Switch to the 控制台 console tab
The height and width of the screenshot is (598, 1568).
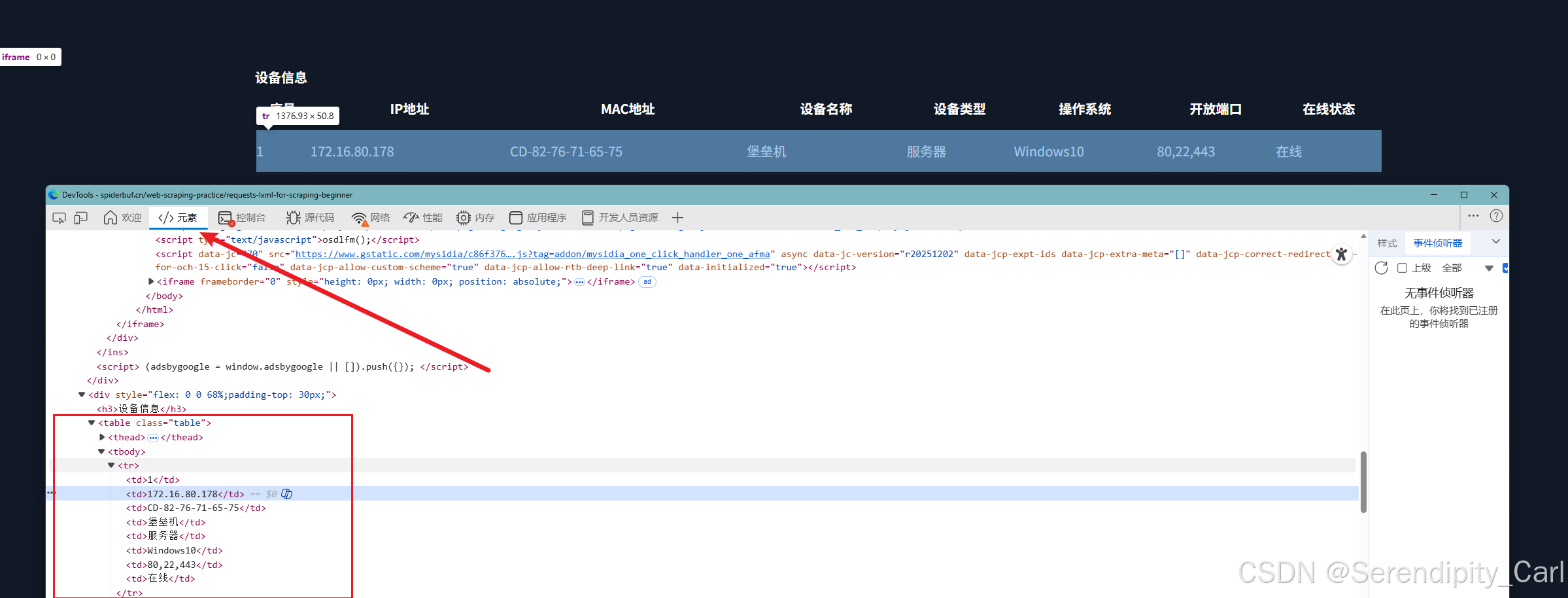(x=242, y=218)
